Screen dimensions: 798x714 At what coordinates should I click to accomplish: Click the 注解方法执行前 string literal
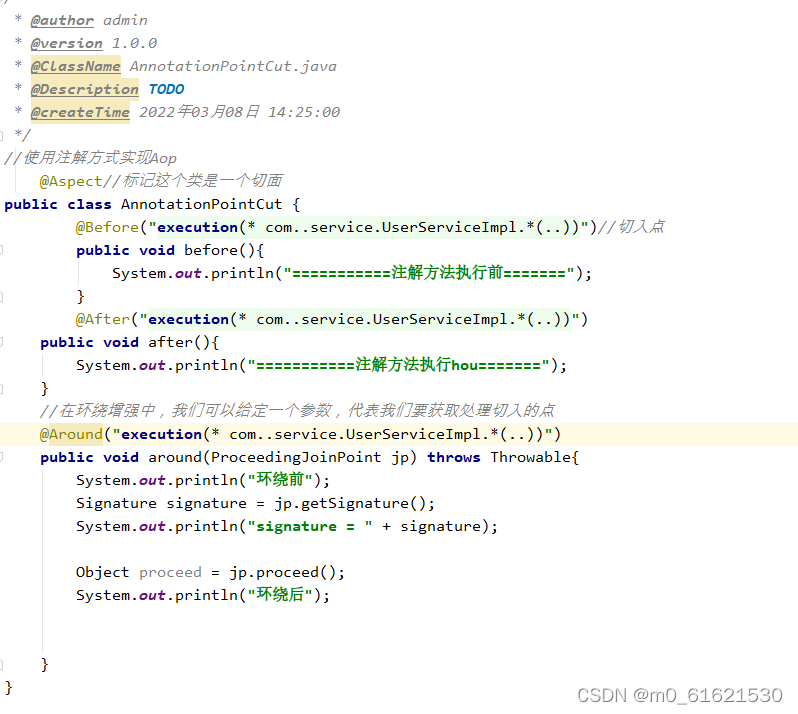429,273
